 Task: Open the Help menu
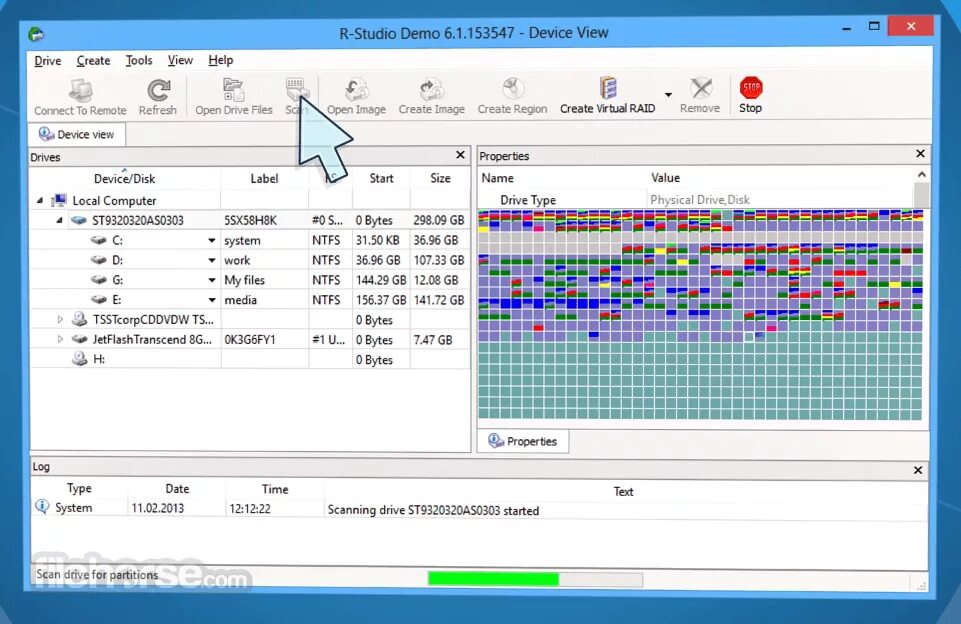221,60
